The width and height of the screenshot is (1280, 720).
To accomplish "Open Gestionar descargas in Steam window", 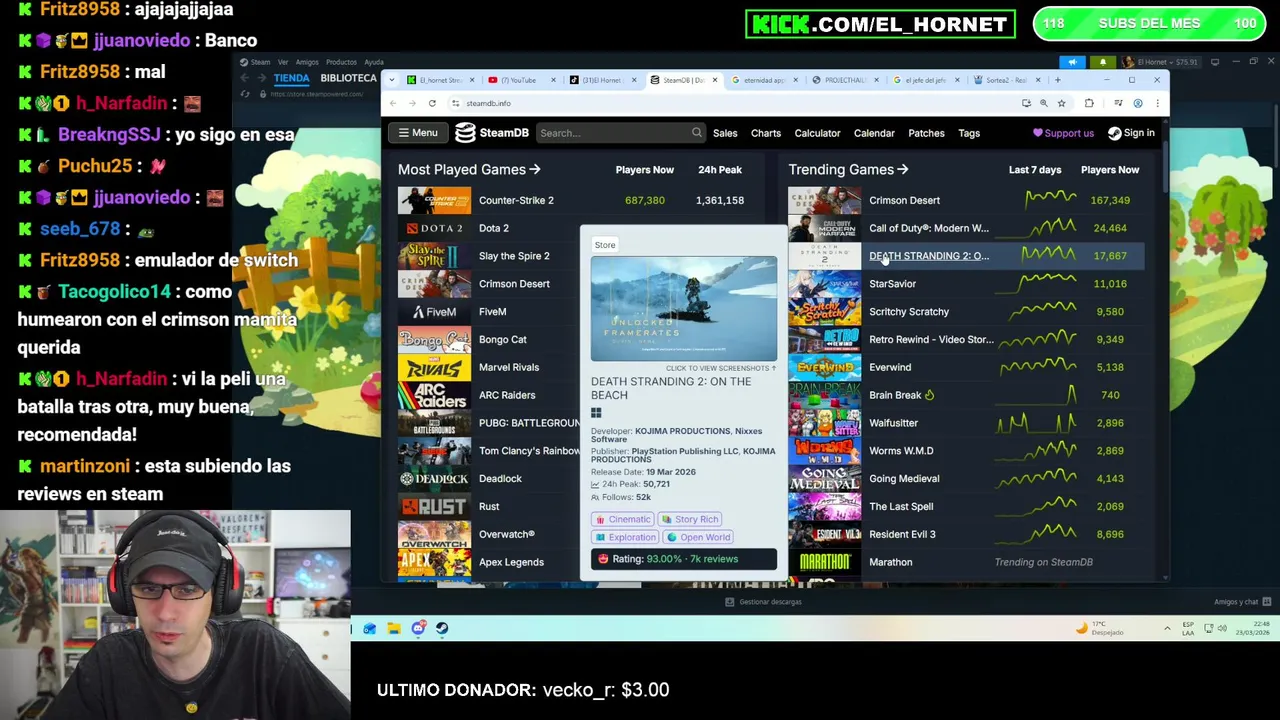I will [x=765, y=602].
